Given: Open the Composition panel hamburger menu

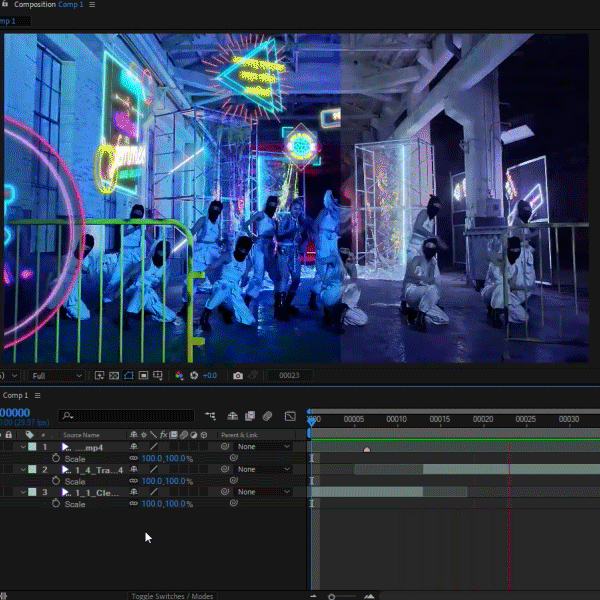Looking at the screenshot, I should [92, 5].
